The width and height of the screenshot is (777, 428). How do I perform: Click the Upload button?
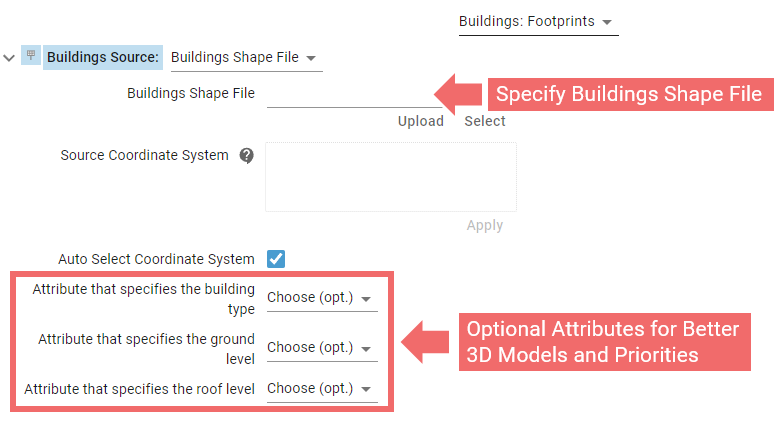420,121
